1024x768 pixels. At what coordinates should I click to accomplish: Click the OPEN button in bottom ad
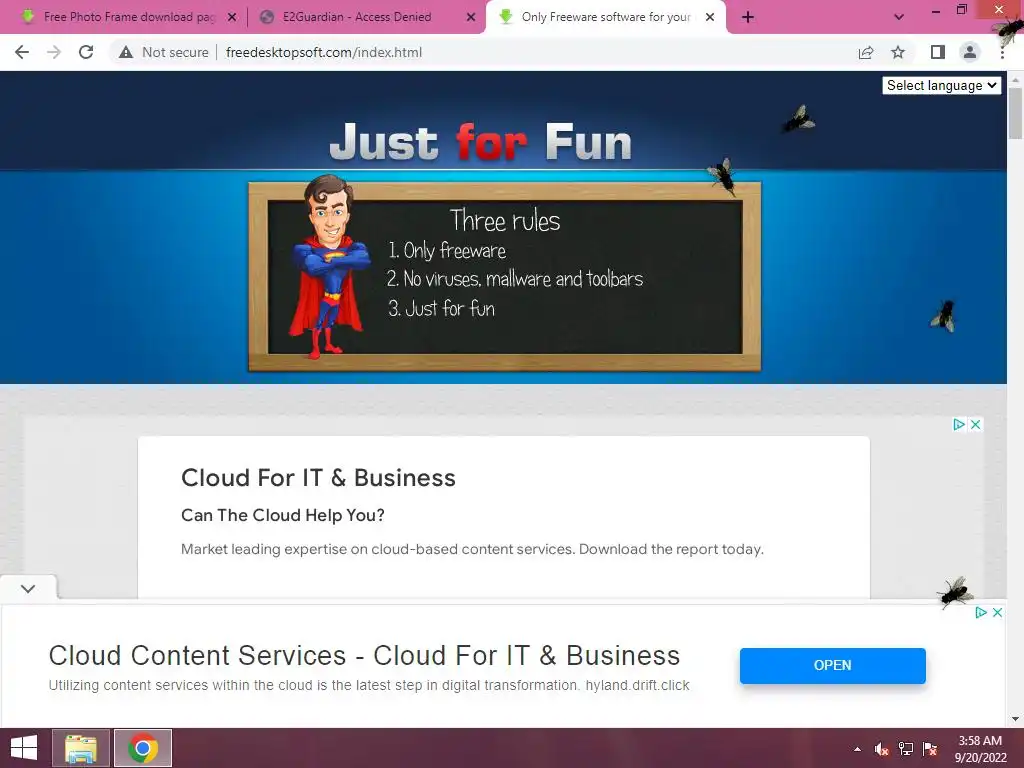[x=833, y=665]
